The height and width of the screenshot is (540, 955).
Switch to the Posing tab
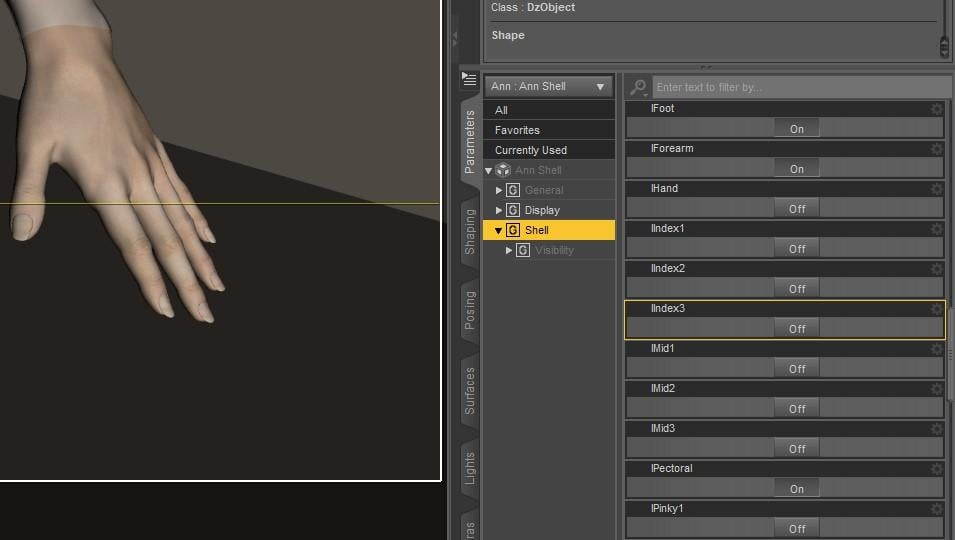click(470, 310)
